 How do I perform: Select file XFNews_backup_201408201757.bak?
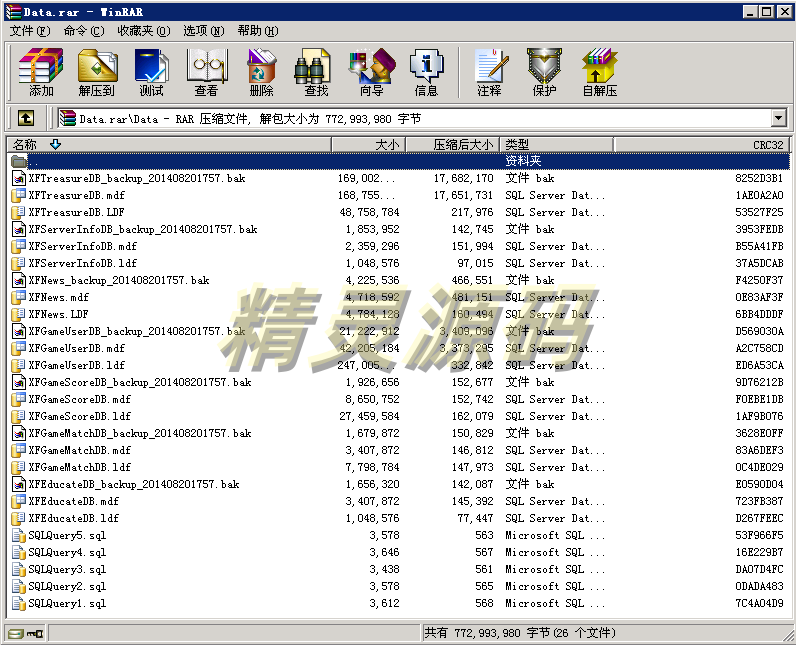(119, 280)
